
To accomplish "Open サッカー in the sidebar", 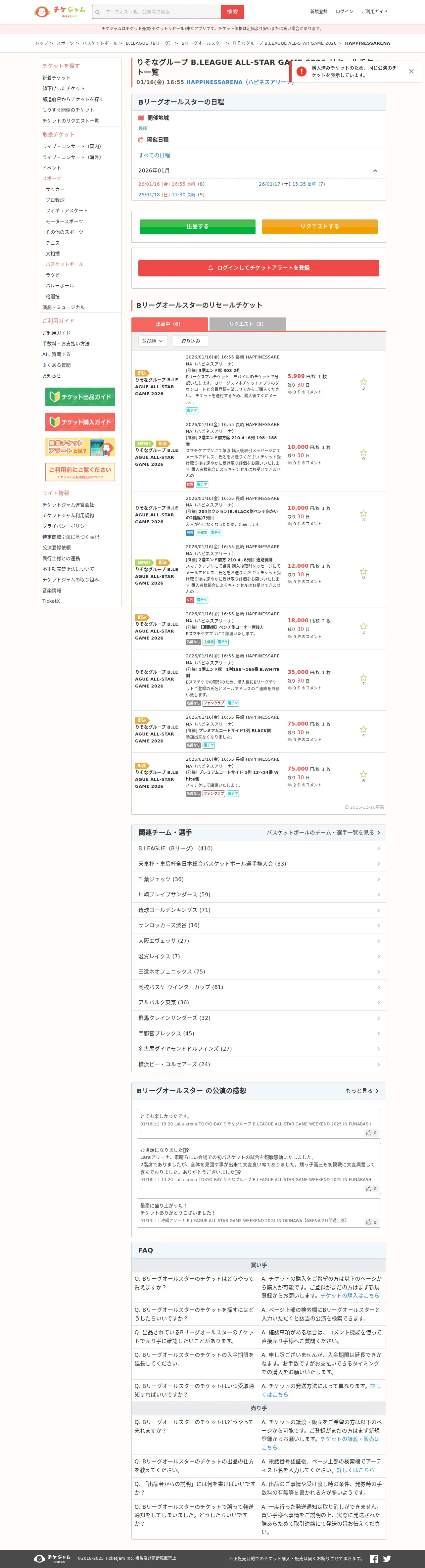I will (55, 189).
